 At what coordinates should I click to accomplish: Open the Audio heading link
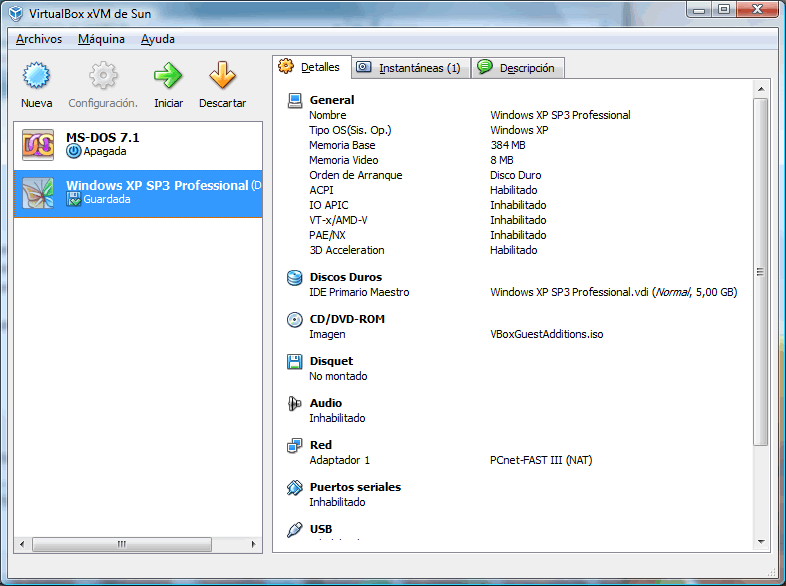pos(326,403)
